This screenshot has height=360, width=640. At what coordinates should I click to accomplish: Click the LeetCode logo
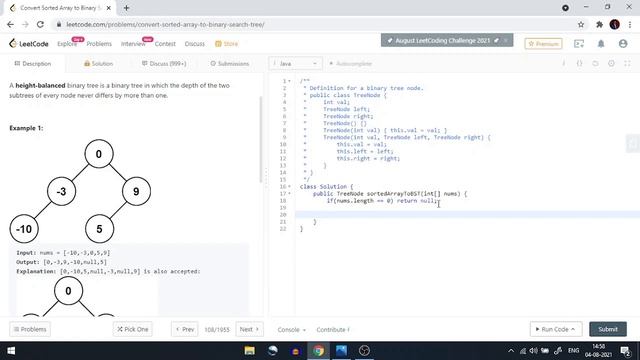tap(29, 44)
